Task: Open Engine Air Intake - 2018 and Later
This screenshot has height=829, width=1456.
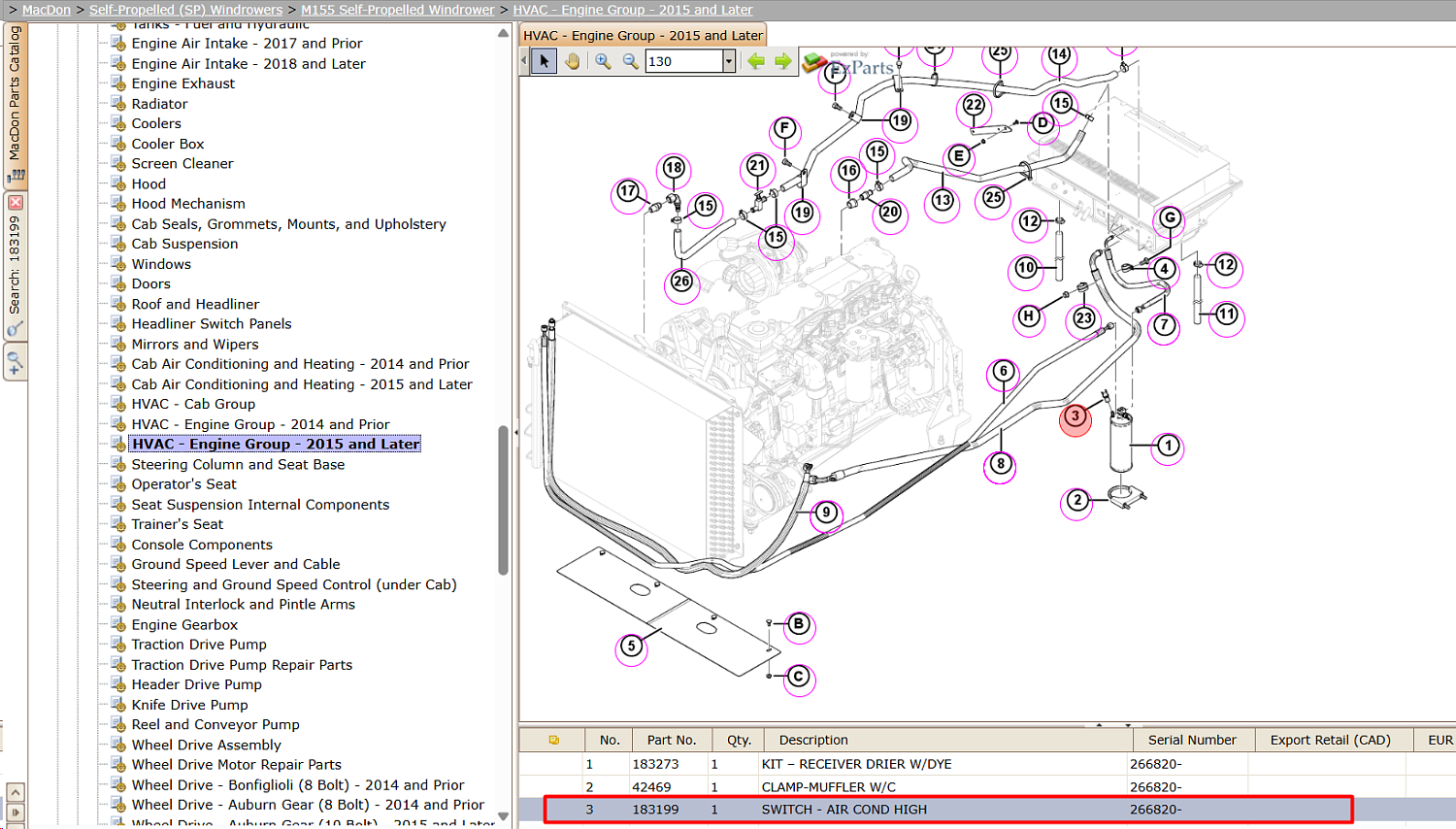Action: coord(248,63)
